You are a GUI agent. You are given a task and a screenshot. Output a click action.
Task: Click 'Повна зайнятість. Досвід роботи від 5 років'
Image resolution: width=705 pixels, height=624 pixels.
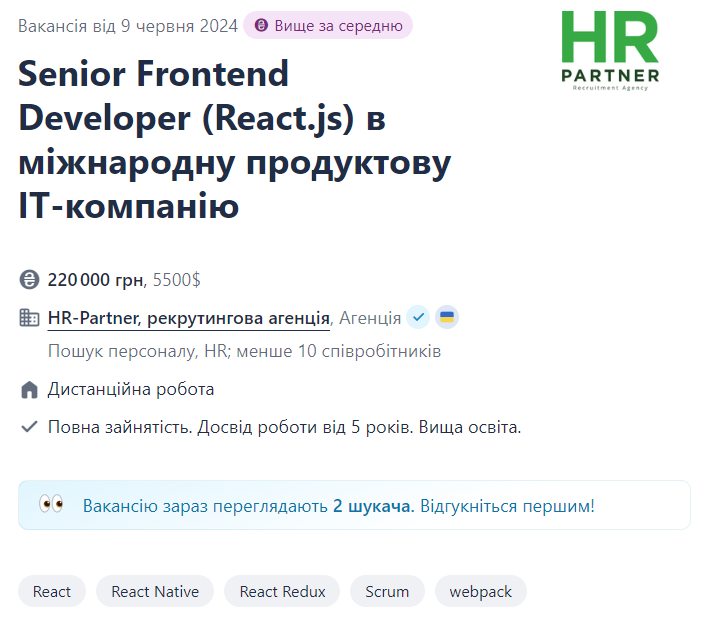(230, 427)
